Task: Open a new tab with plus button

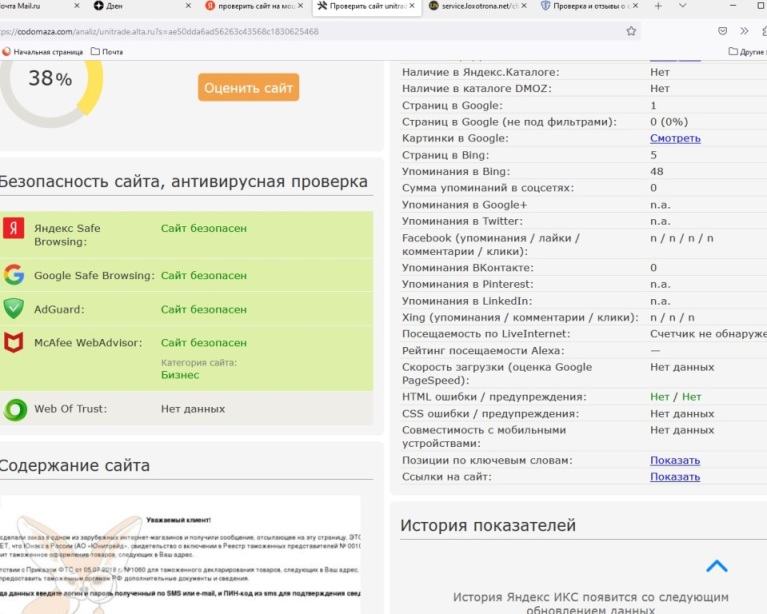Action: point(658,6)
